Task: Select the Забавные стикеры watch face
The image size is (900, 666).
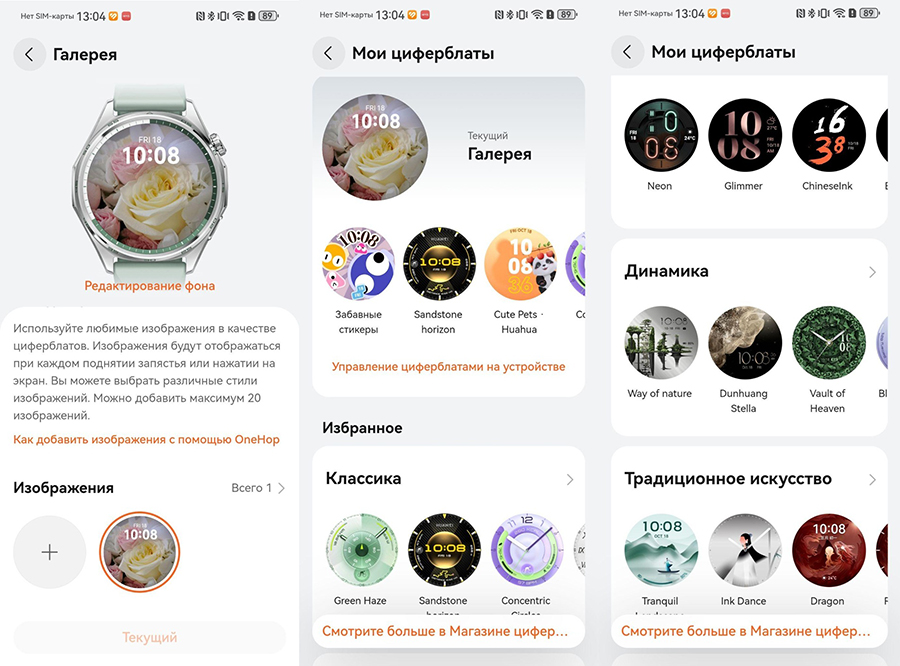Action: (x=358, y=264)
